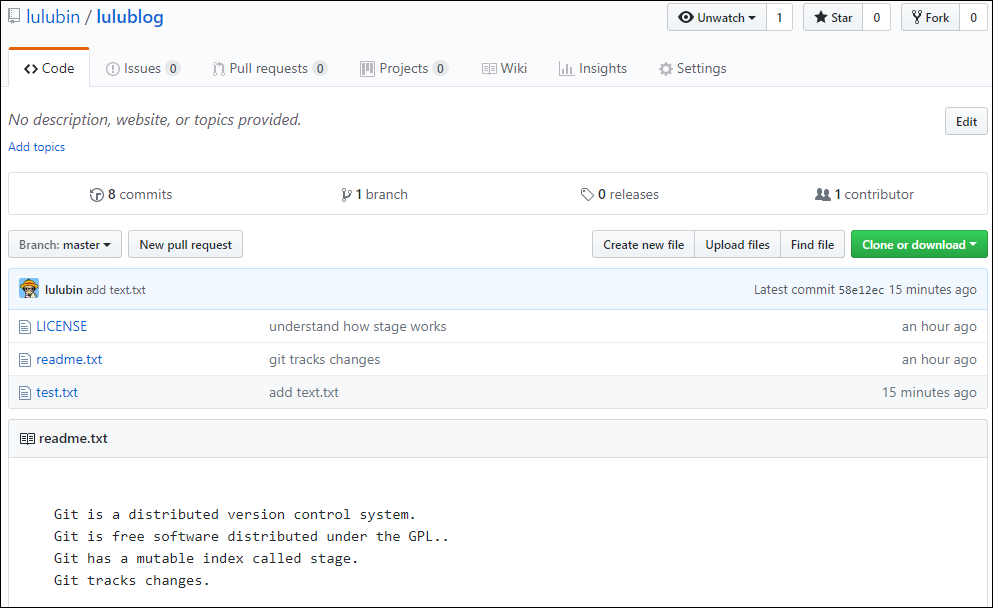Click the file icon next to LICENSE
993x608 pixels.
[x=25, y=327]
